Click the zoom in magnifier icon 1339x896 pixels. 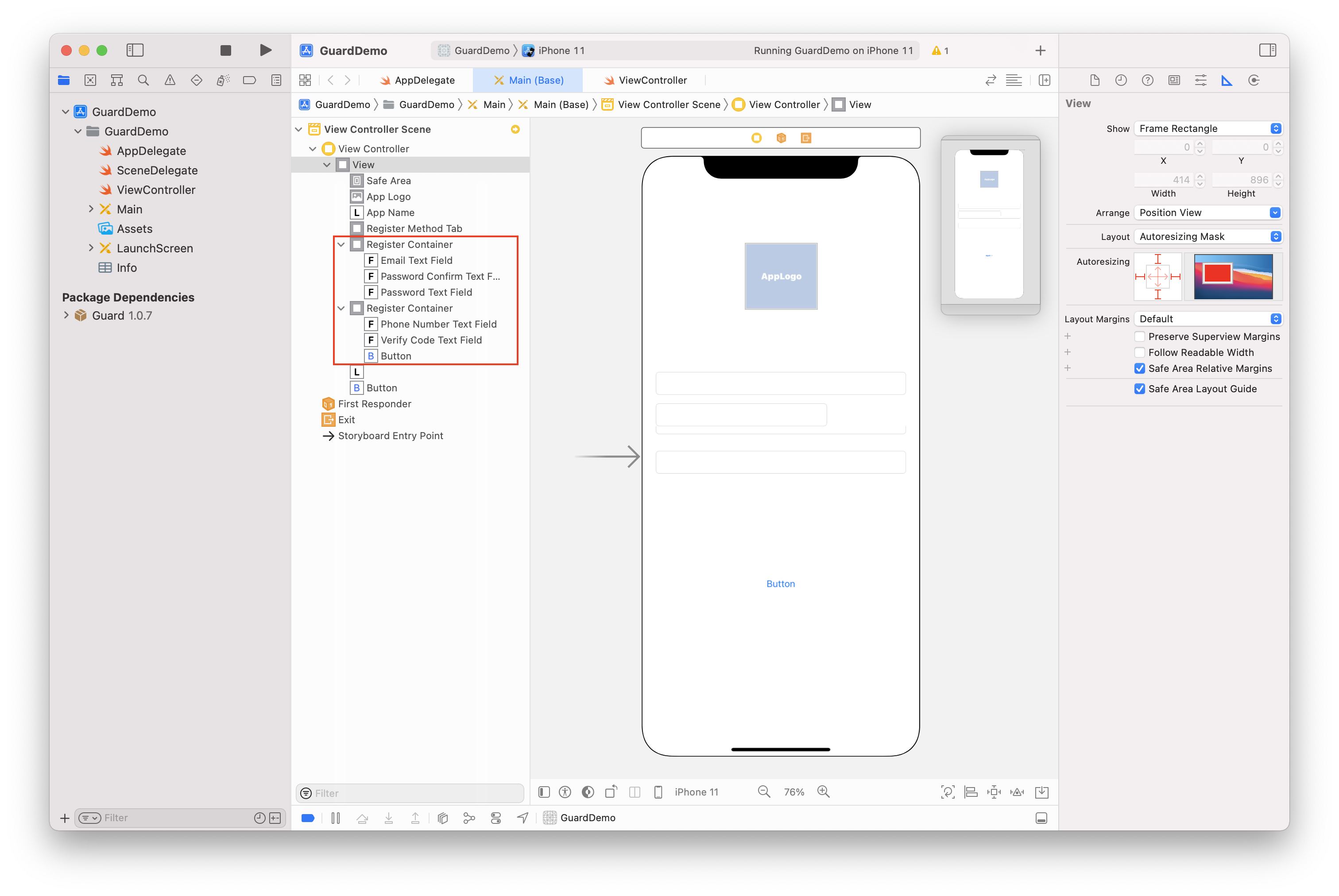coord(823,792)
